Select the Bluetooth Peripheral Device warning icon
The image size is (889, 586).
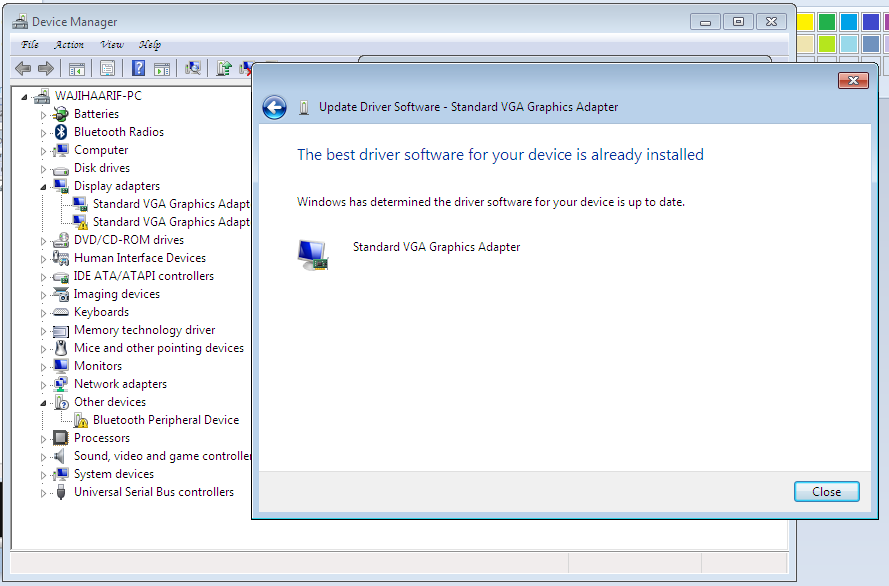(81, 420)
